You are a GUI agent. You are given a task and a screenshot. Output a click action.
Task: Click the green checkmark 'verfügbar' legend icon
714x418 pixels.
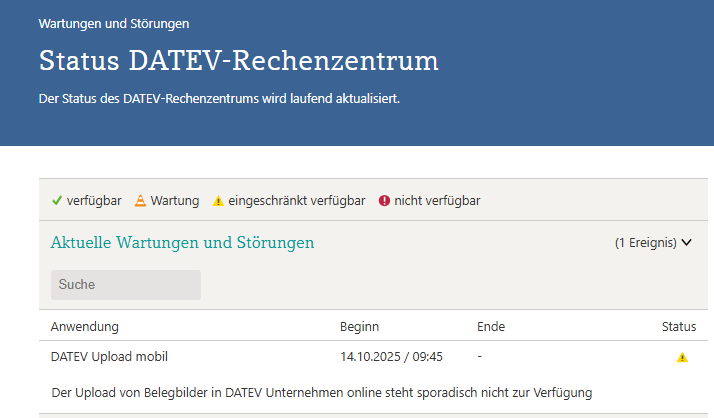(57, 200)
